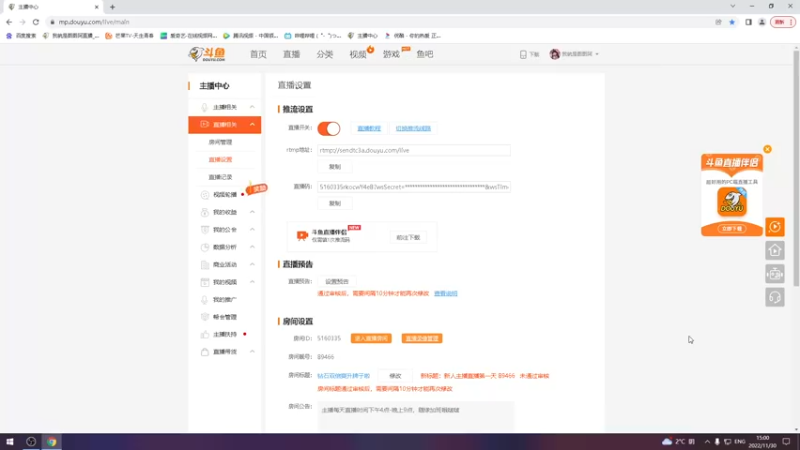Viewport: 800px width, 450px height.
Task: Click the phone download icon in header
Action: 523,55
